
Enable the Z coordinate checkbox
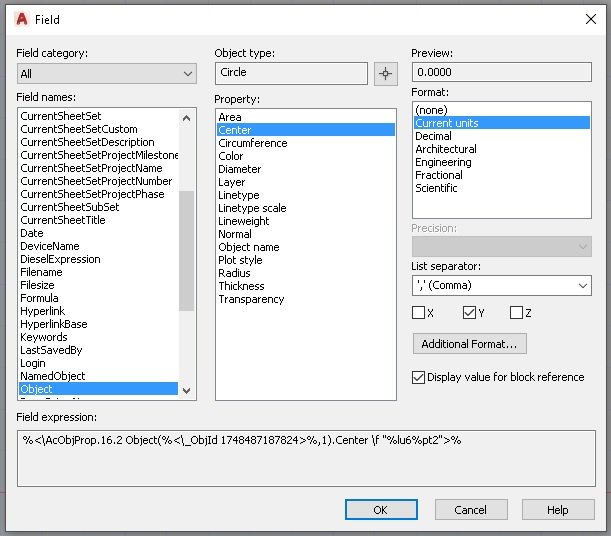coord(516,313)
